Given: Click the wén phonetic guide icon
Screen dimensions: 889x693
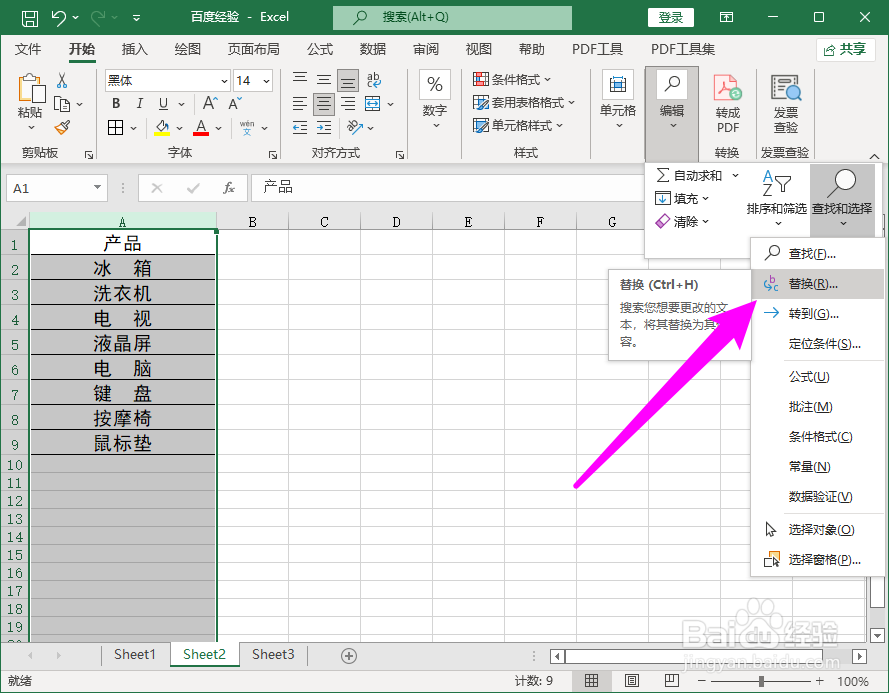Looking at the screenshot, I should pyautogui.click(x=247, y=128).
